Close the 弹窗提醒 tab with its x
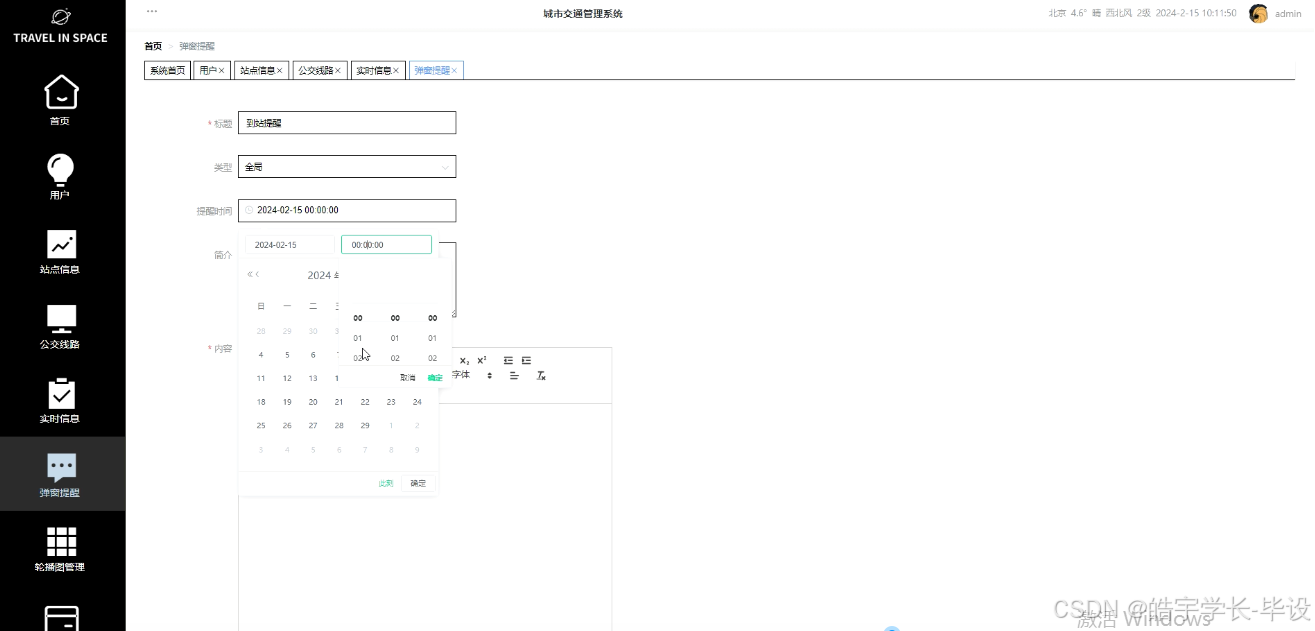Viewport: 1315px width, 631px height. point(454,71)
